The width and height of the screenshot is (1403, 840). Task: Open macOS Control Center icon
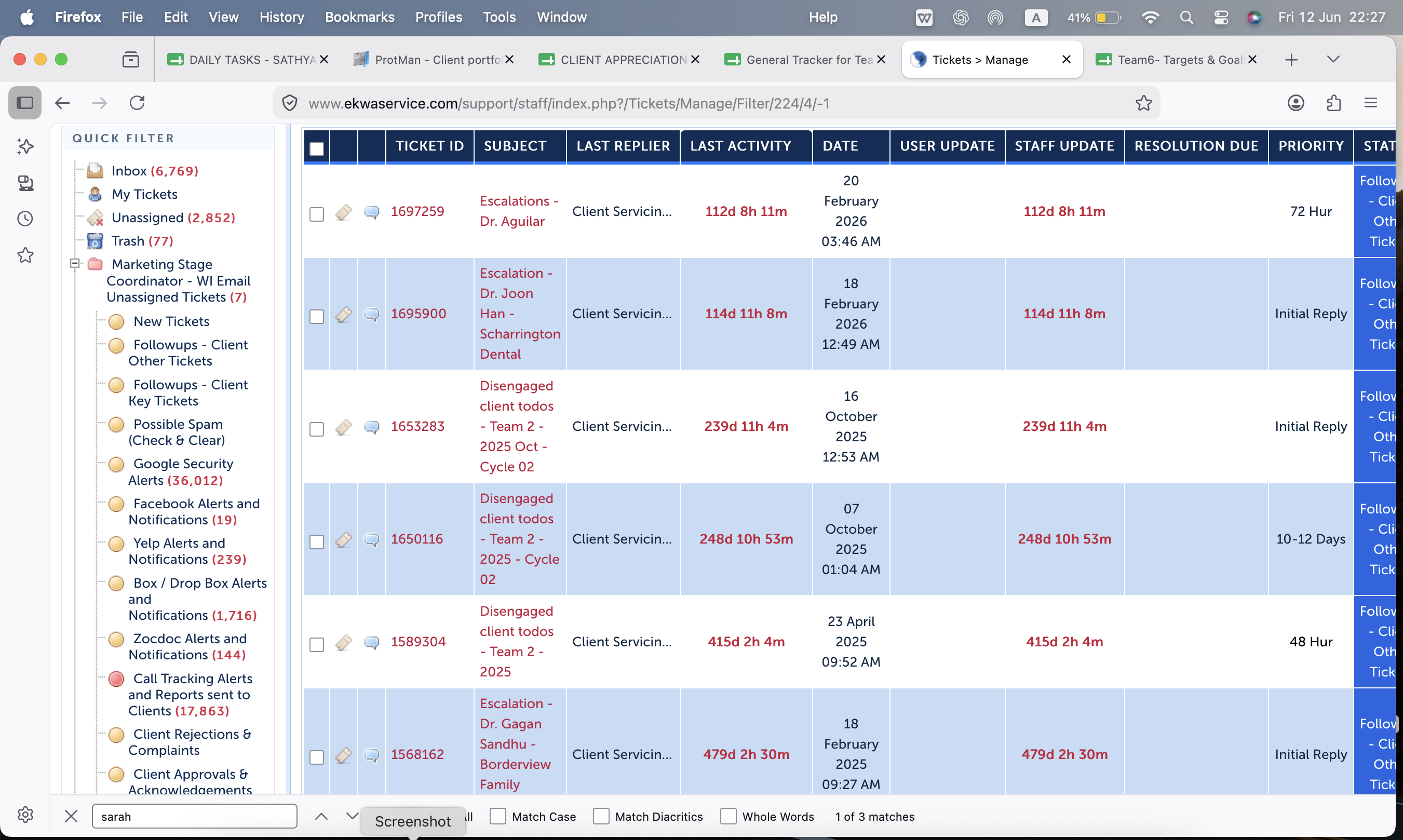[x=1221, y=17]
